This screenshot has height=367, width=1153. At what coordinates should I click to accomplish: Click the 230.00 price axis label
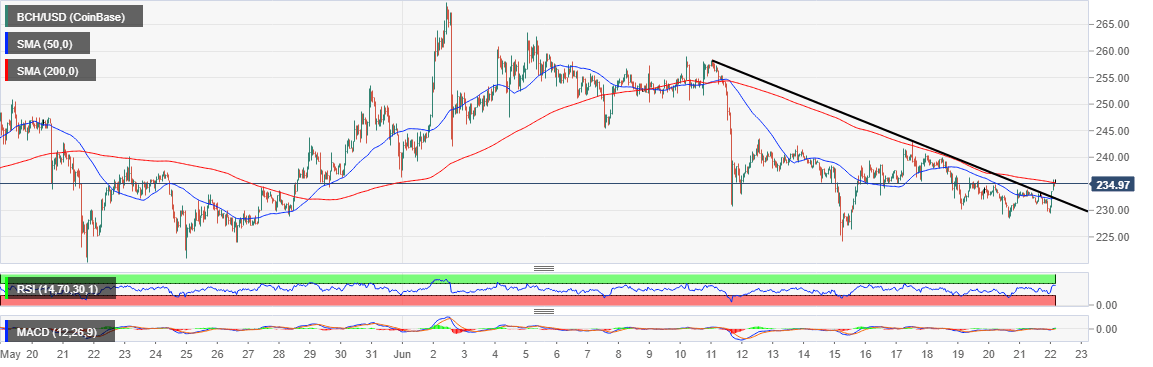[x=1114, y=210]
